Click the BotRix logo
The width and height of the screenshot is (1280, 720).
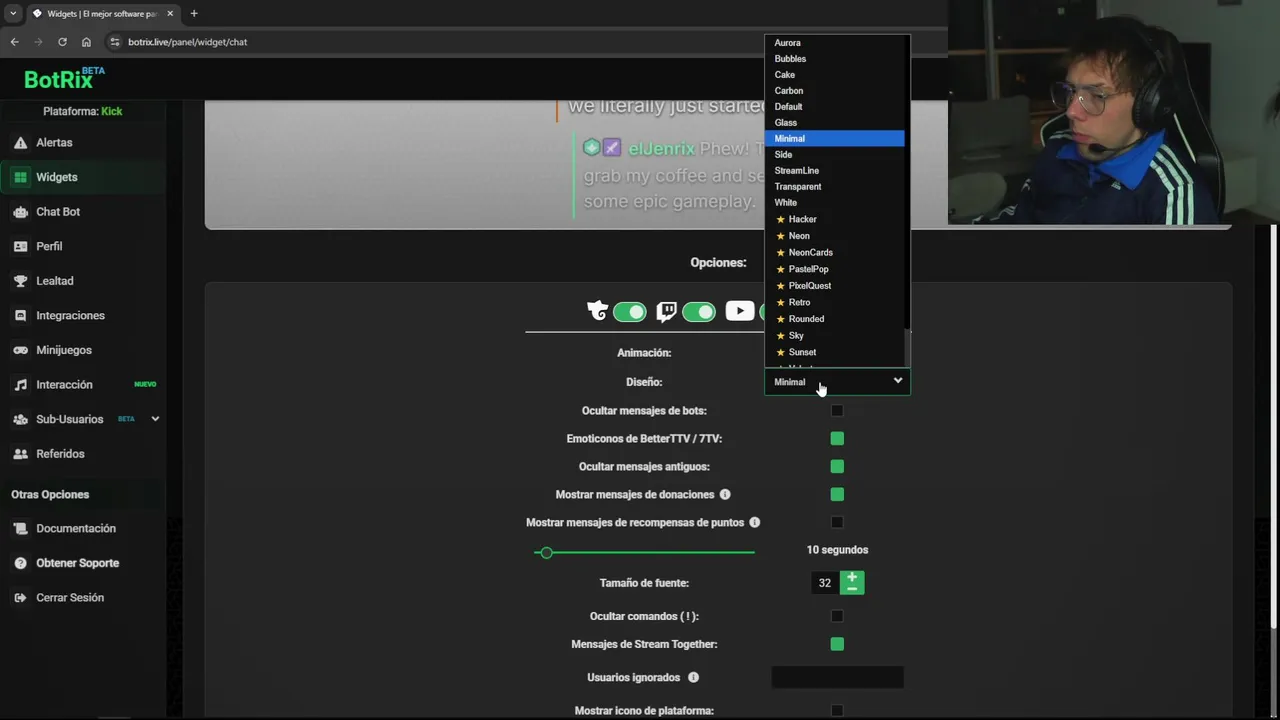click(64, 78)
